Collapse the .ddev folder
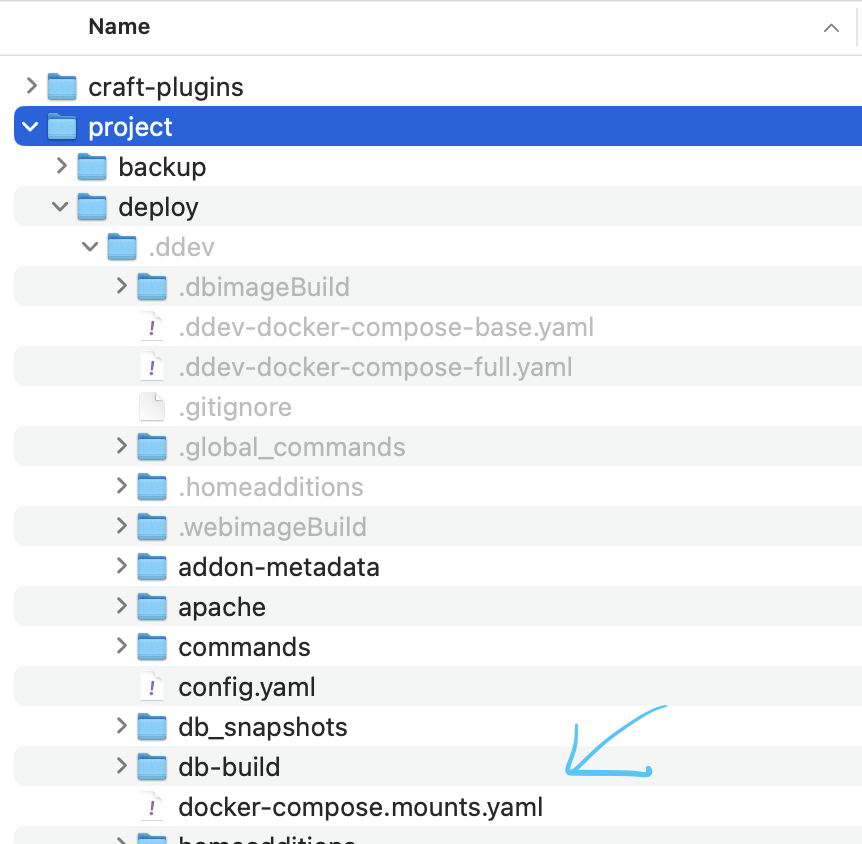Viewport: 862px width, 844px height. (x=91, y=247)
